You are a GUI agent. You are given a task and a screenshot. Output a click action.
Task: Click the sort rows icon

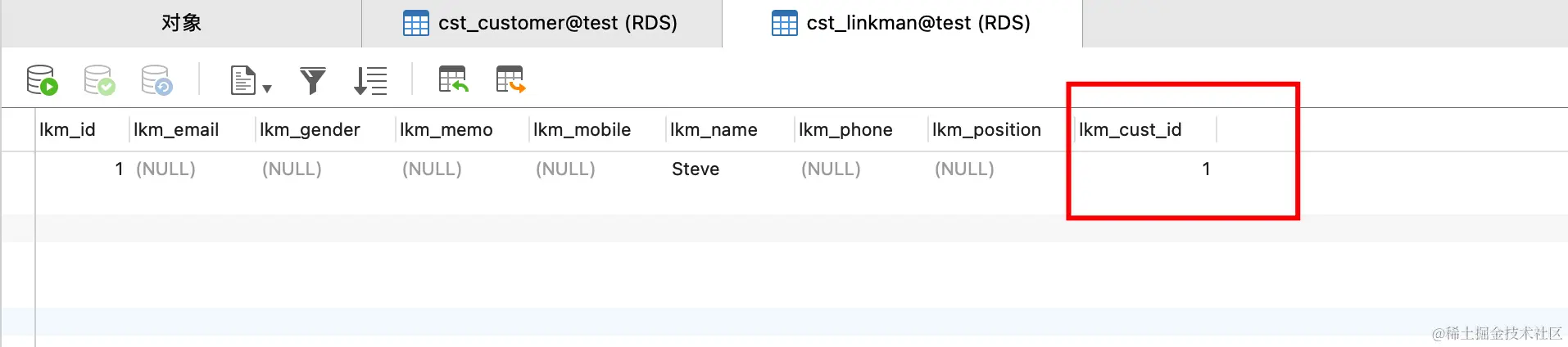point(370,80)
